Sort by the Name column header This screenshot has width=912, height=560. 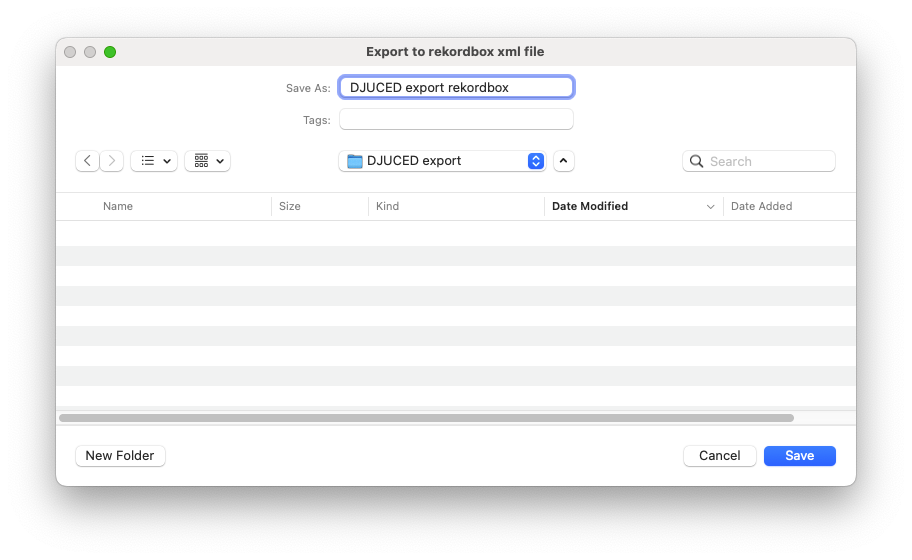coord(118,206)
